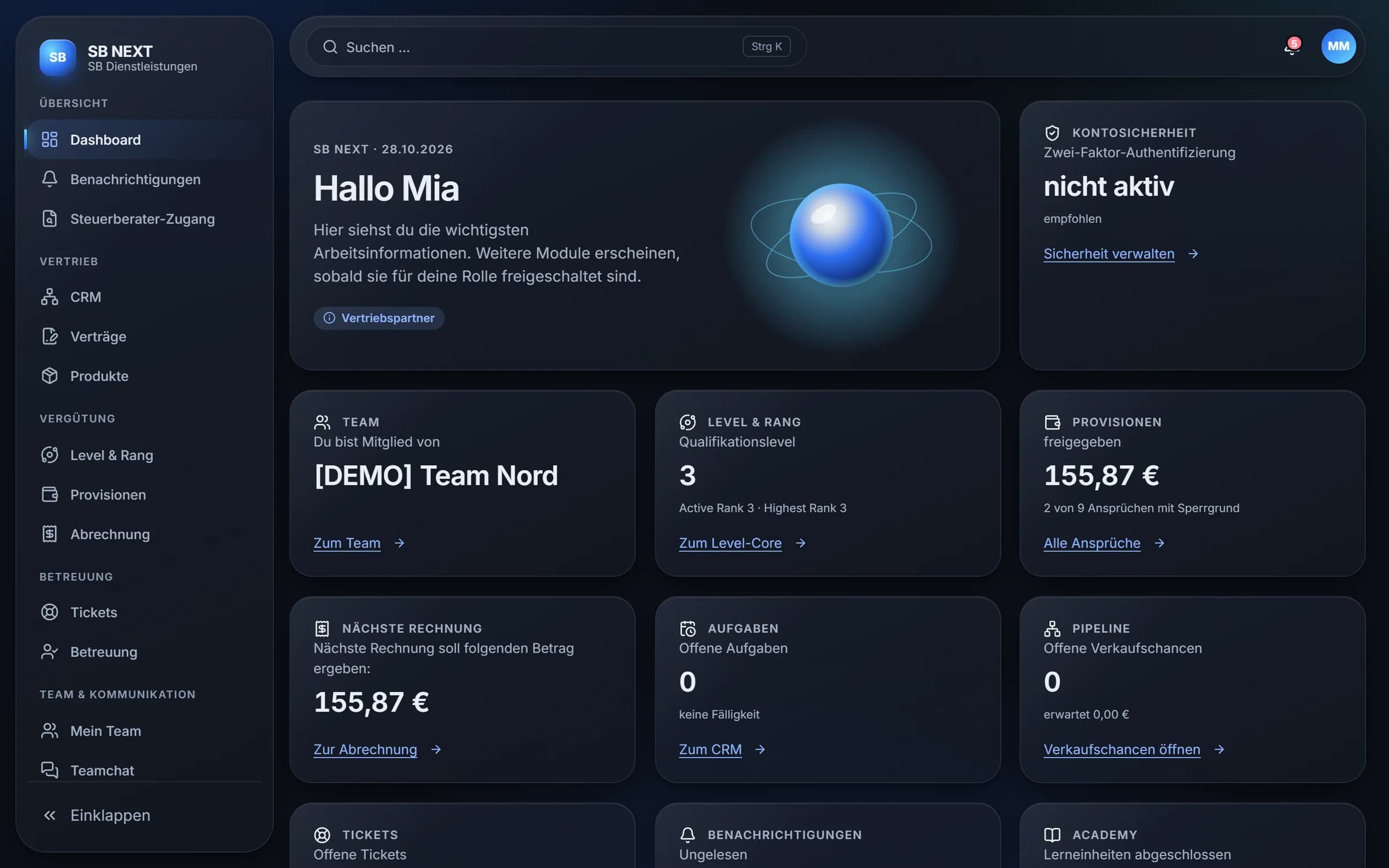Click the Dashboard grid icon in sidebar
This screenshot has width=1389, height=868.
(x=50, y=139)
